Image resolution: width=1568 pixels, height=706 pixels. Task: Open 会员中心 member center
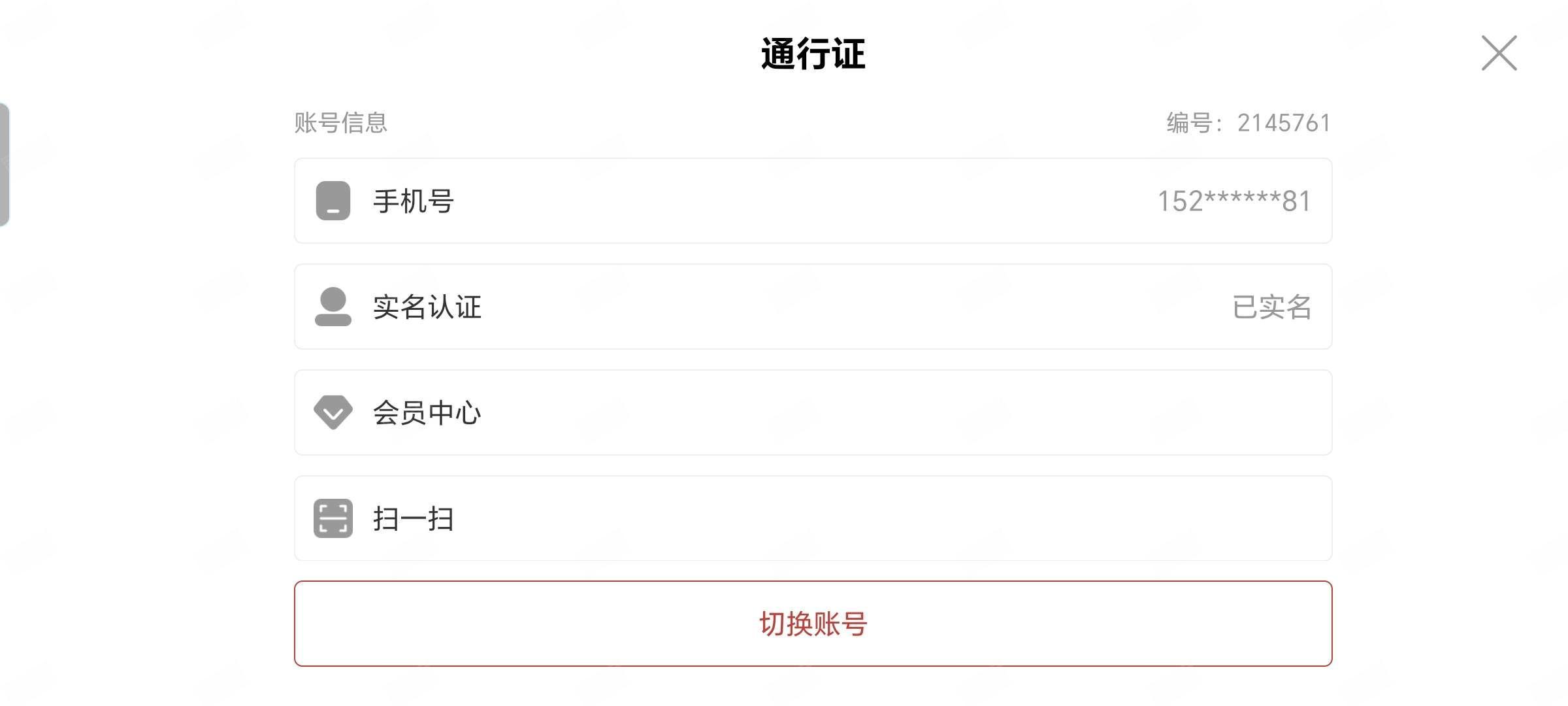coord(427,413)
